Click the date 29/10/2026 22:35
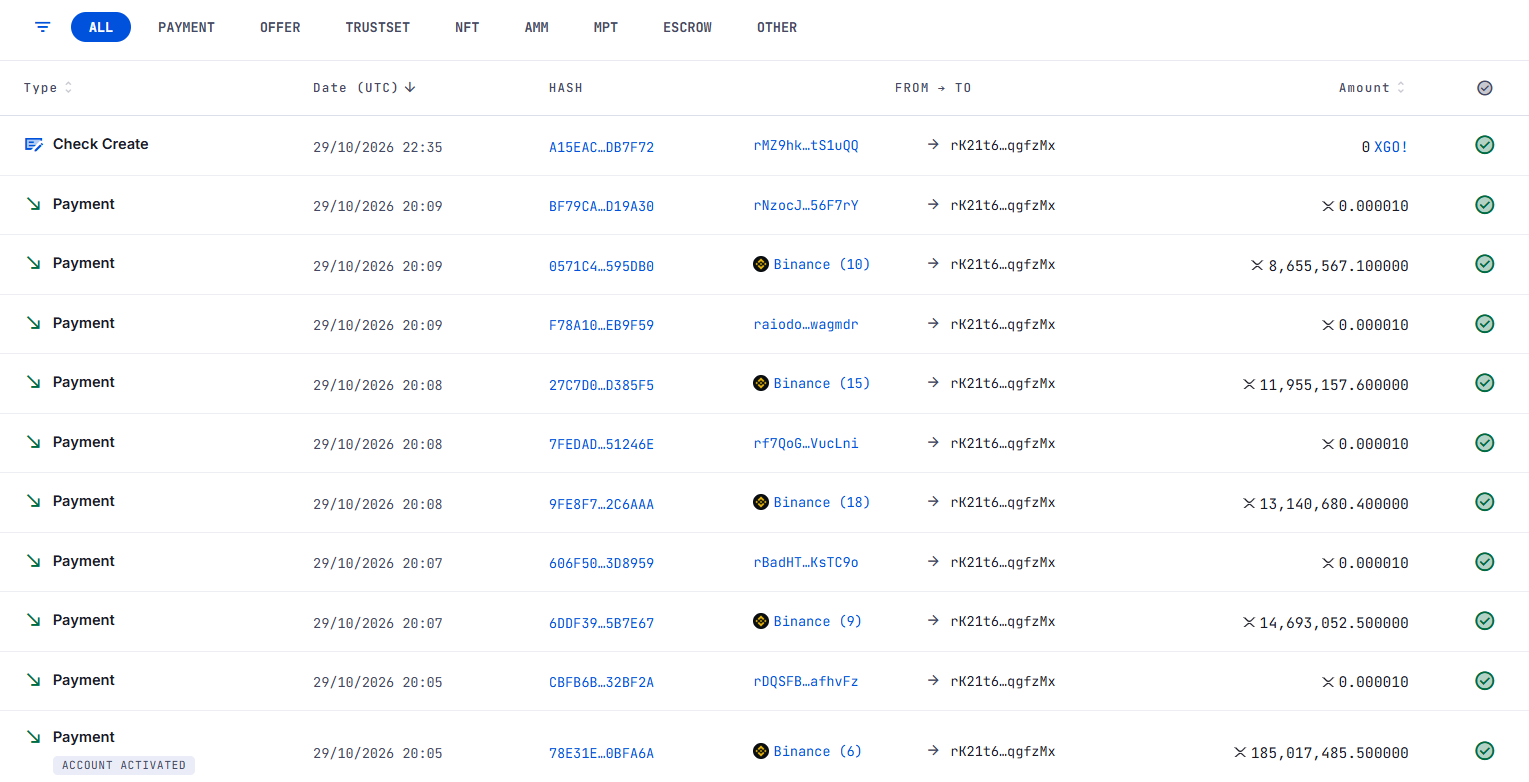This screenshot has width=1529, height=782. coord(378,147)
